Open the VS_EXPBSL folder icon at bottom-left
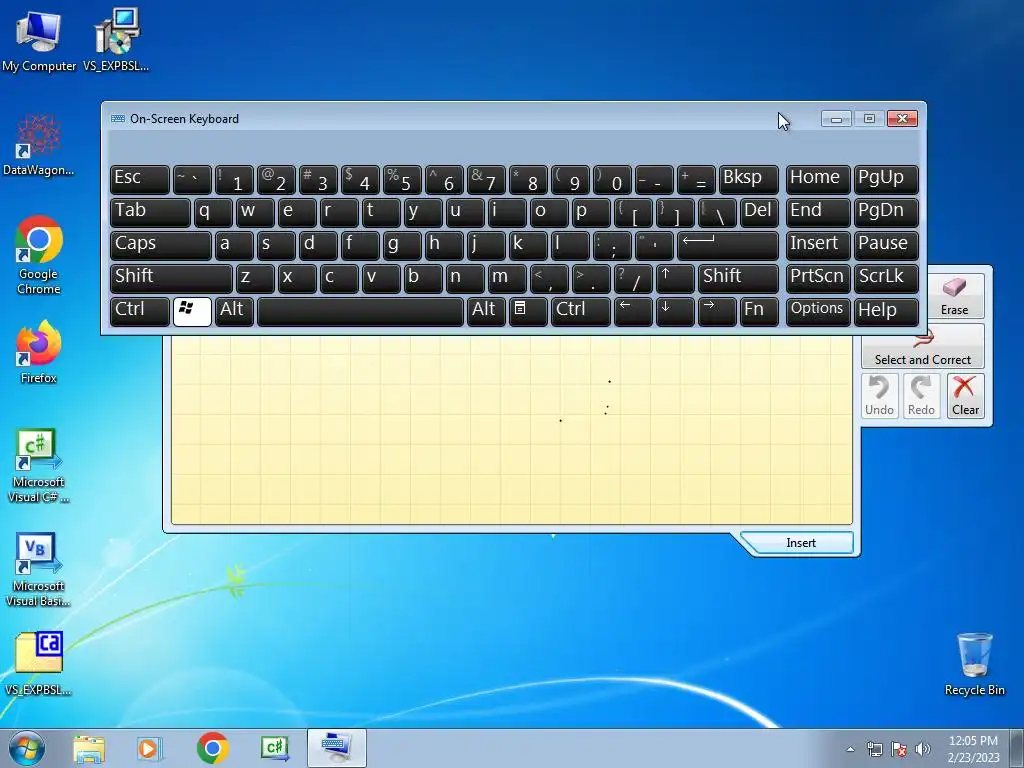Image resolution: width=1024 pixels, height=768 pixels. click(39, 662)
